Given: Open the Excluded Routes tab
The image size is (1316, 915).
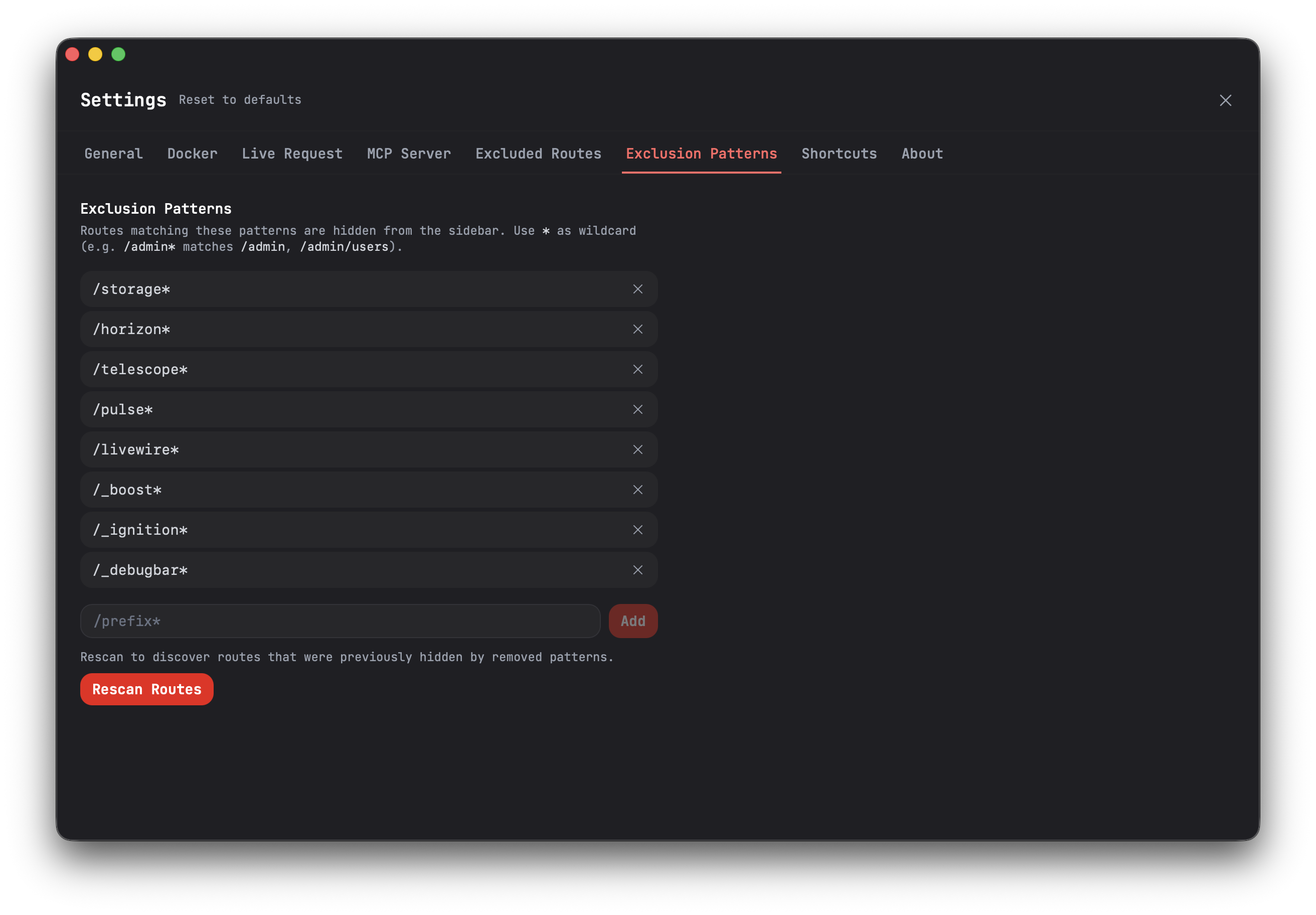Looking at the screenshot, I should pyautogui.click(x=538, y=154).
